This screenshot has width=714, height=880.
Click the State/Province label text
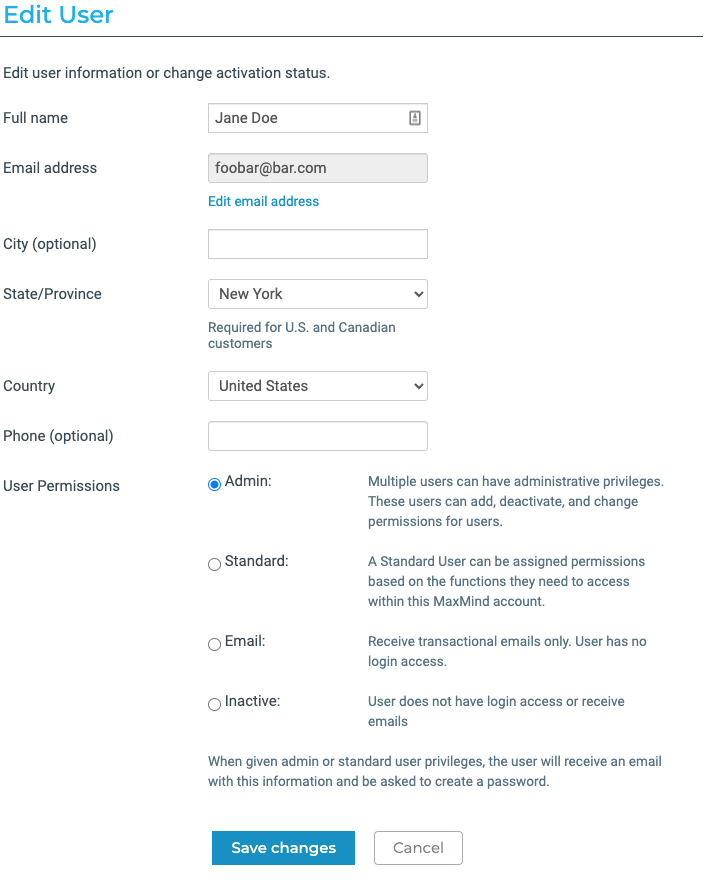[52, 294]
